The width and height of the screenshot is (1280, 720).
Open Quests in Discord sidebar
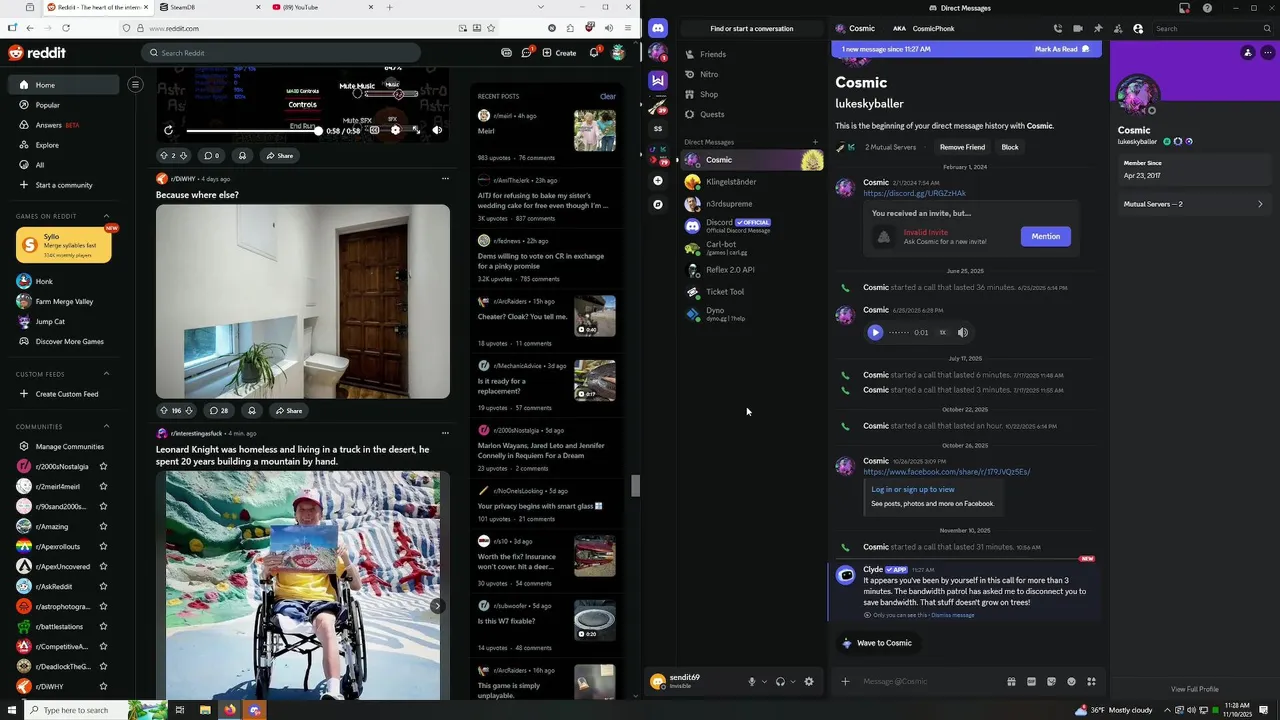(752, 114)
